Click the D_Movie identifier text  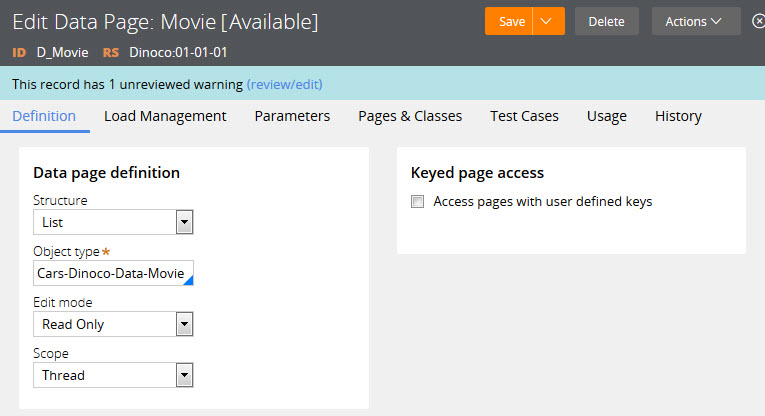click(62, 53)
